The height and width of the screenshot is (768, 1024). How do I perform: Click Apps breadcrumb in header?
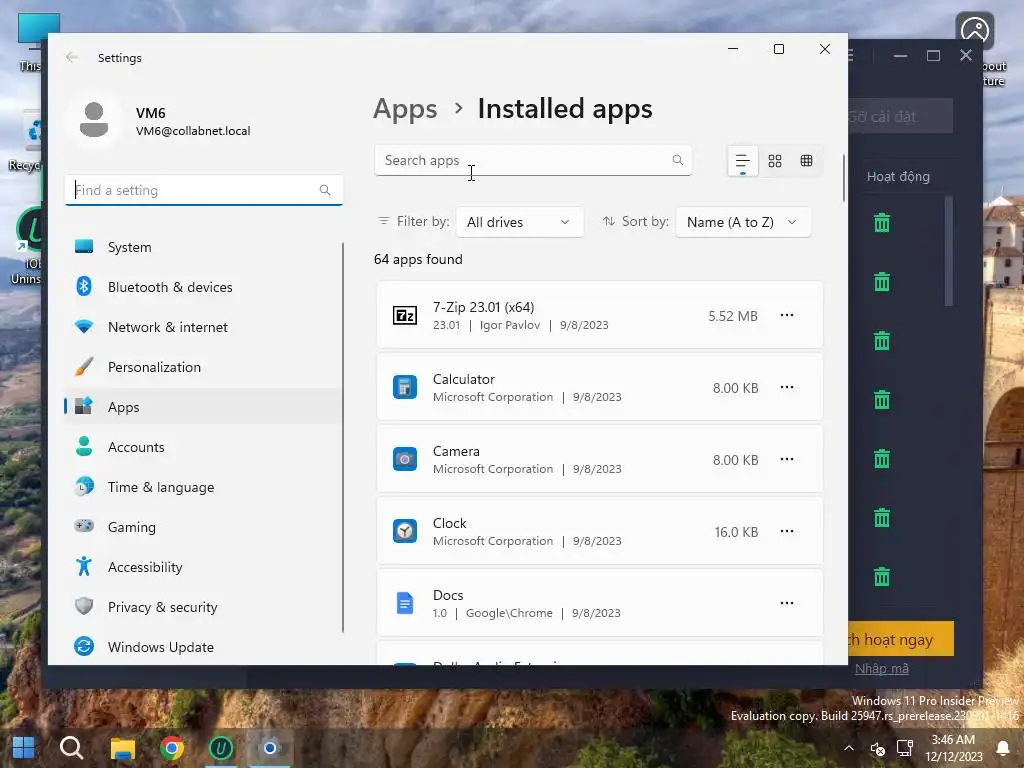click(405, 109)
